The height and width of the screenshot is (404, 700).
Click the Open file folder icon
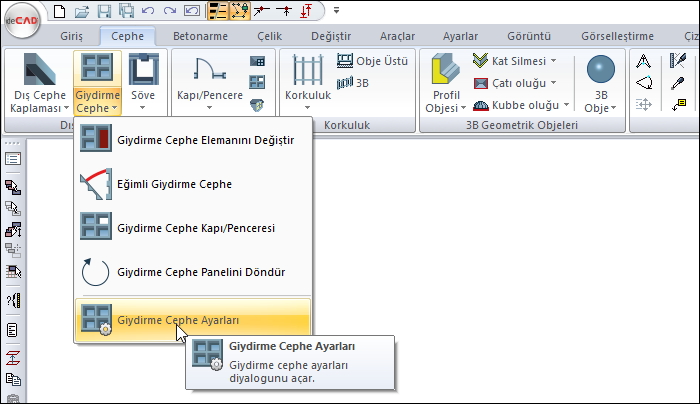point(83,12)
